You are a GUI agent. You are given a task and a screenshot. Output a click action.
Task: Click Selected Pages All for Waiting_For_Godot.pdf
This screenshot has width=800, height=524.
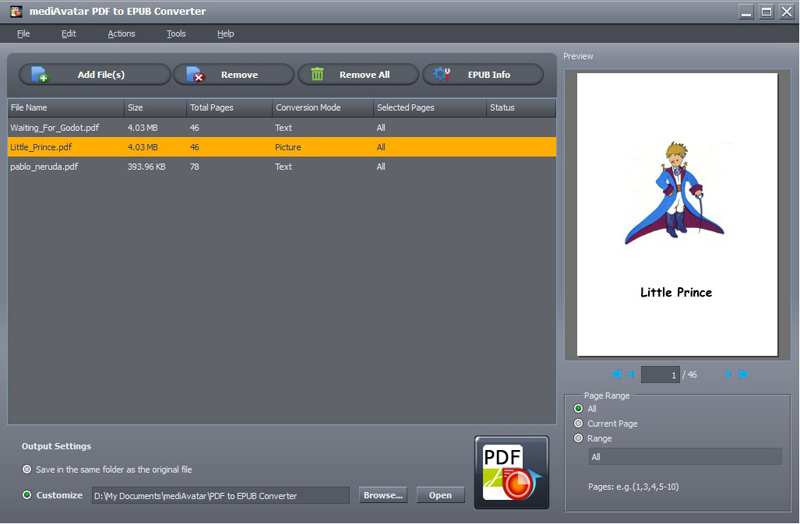pyautogui.click(x=381, y=128)
